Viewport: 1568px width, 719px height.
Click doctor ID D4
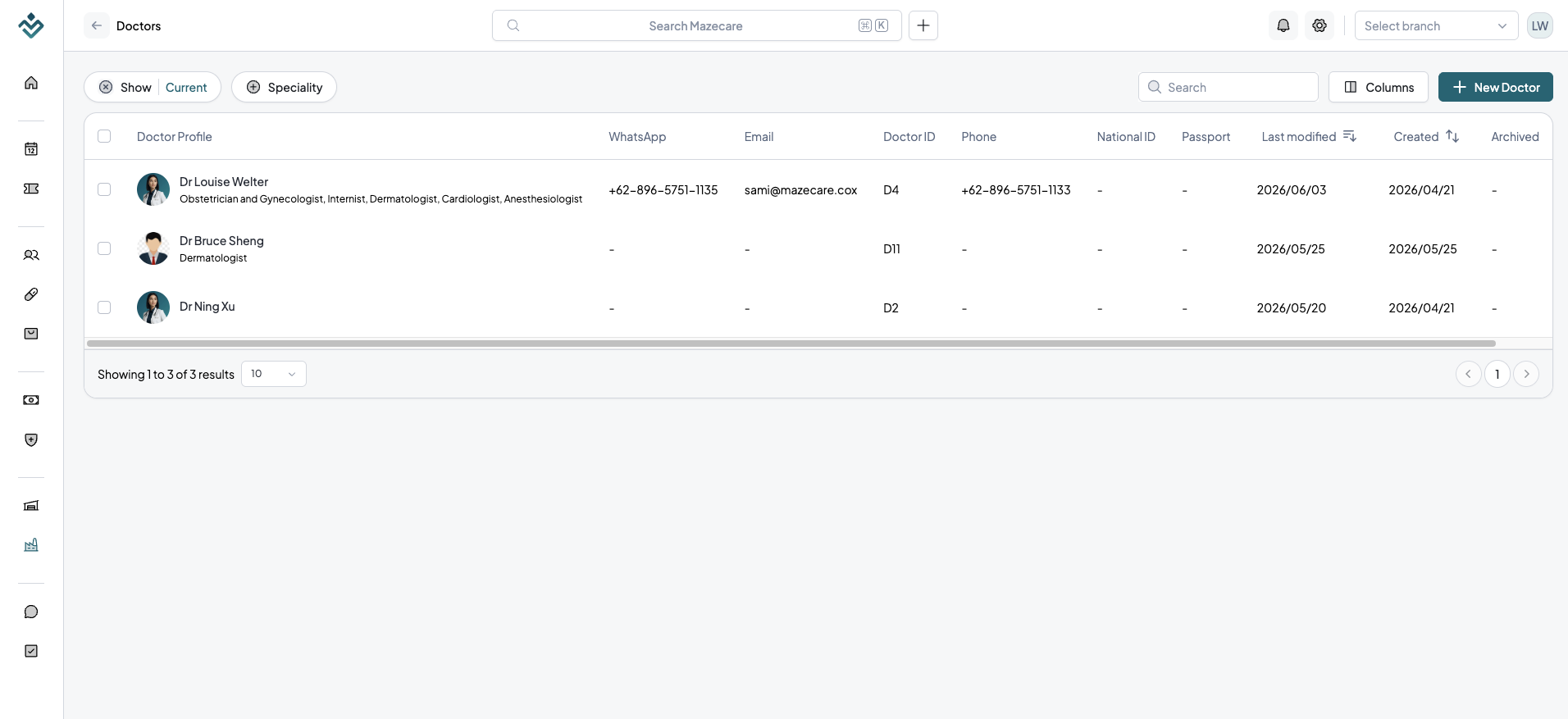[x=891, y=190]
